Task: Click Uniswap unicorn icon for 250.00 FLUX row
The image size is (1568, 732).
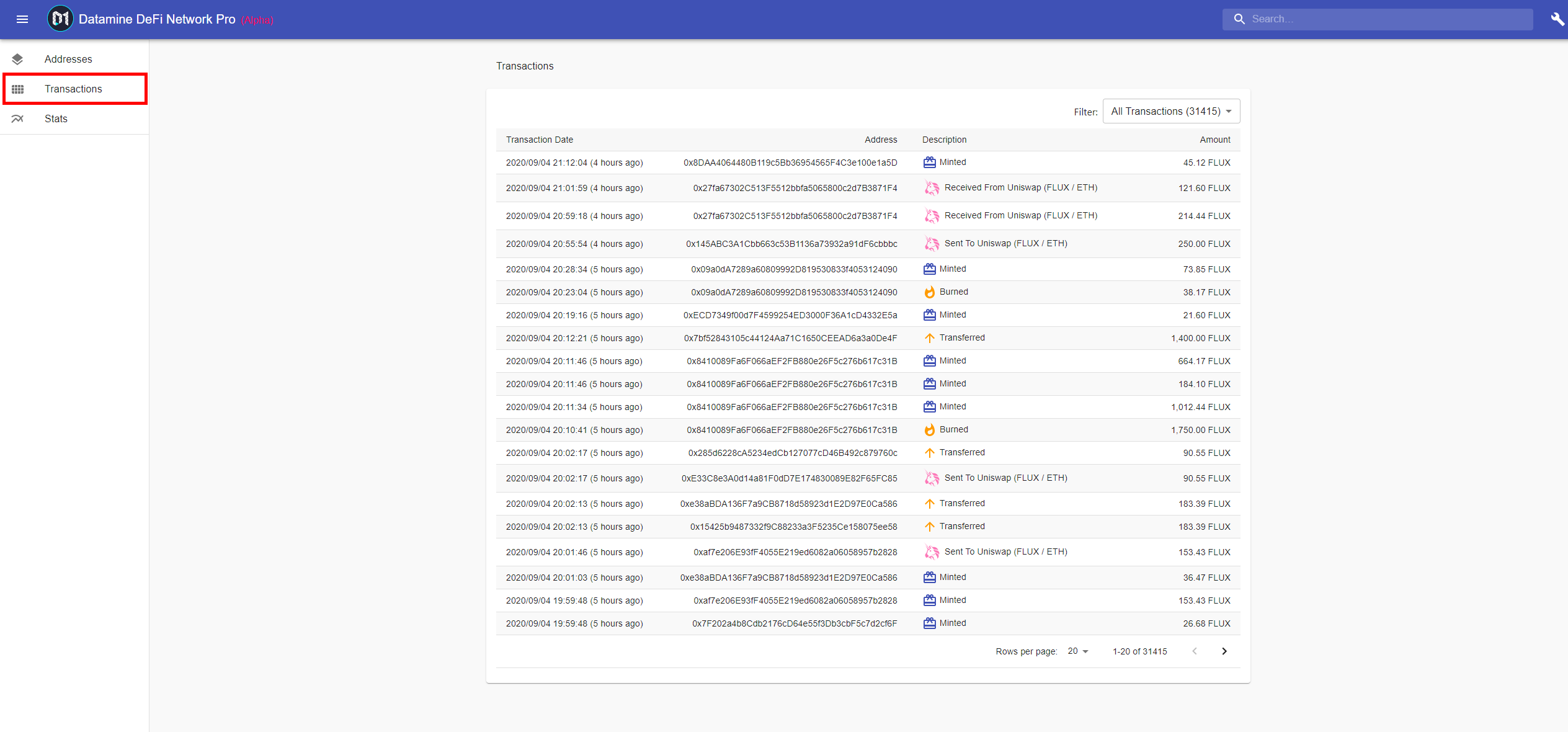Action: click(932, 243)
